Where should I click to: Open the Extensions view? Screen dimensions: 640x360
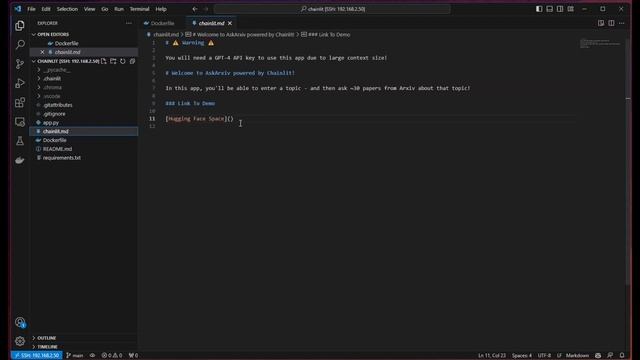coord(20,102)
